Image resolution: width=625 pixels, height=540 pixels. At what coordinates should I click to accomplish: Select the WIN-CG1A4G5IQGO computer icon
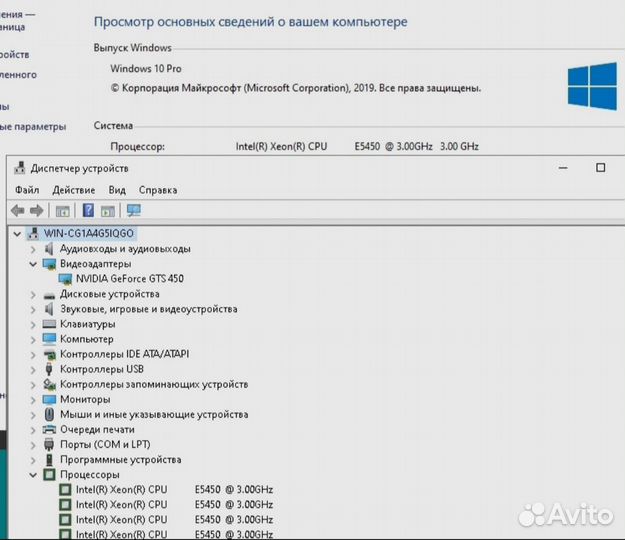[33, 233]
